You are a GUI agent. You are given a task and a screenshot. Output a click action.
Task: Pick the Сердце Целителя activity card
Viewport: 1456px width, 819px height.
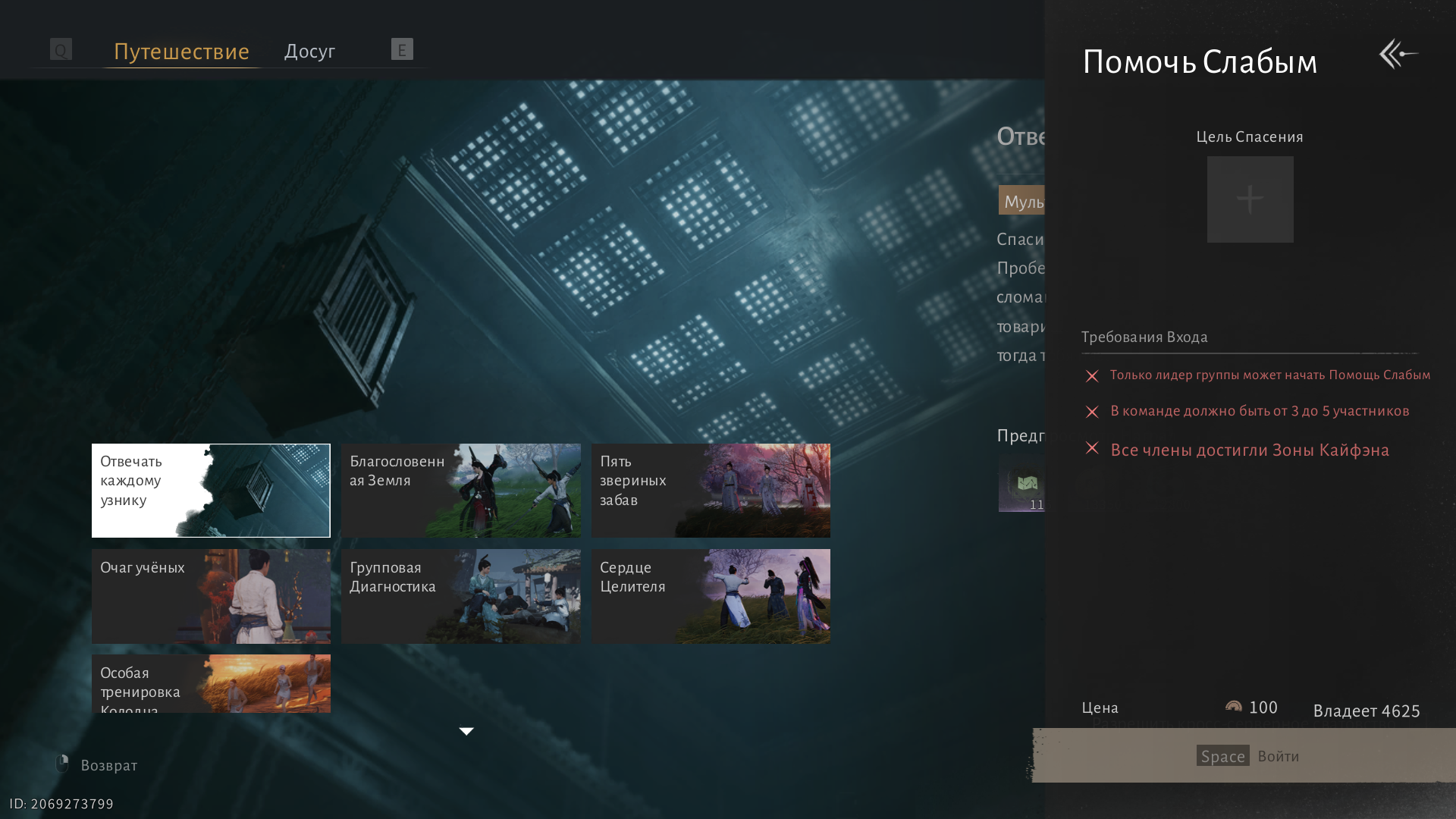711,596
